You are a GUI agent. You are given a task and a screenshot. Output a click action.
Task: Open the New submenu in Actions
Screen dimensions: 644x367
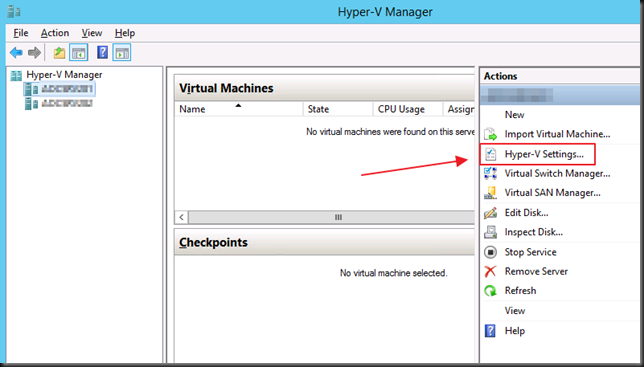coord(515,115)
